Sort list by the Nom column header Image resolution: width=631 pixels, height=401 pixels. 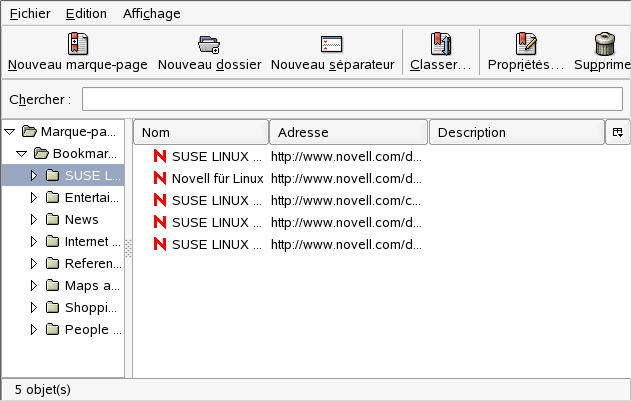coord(201,132)
